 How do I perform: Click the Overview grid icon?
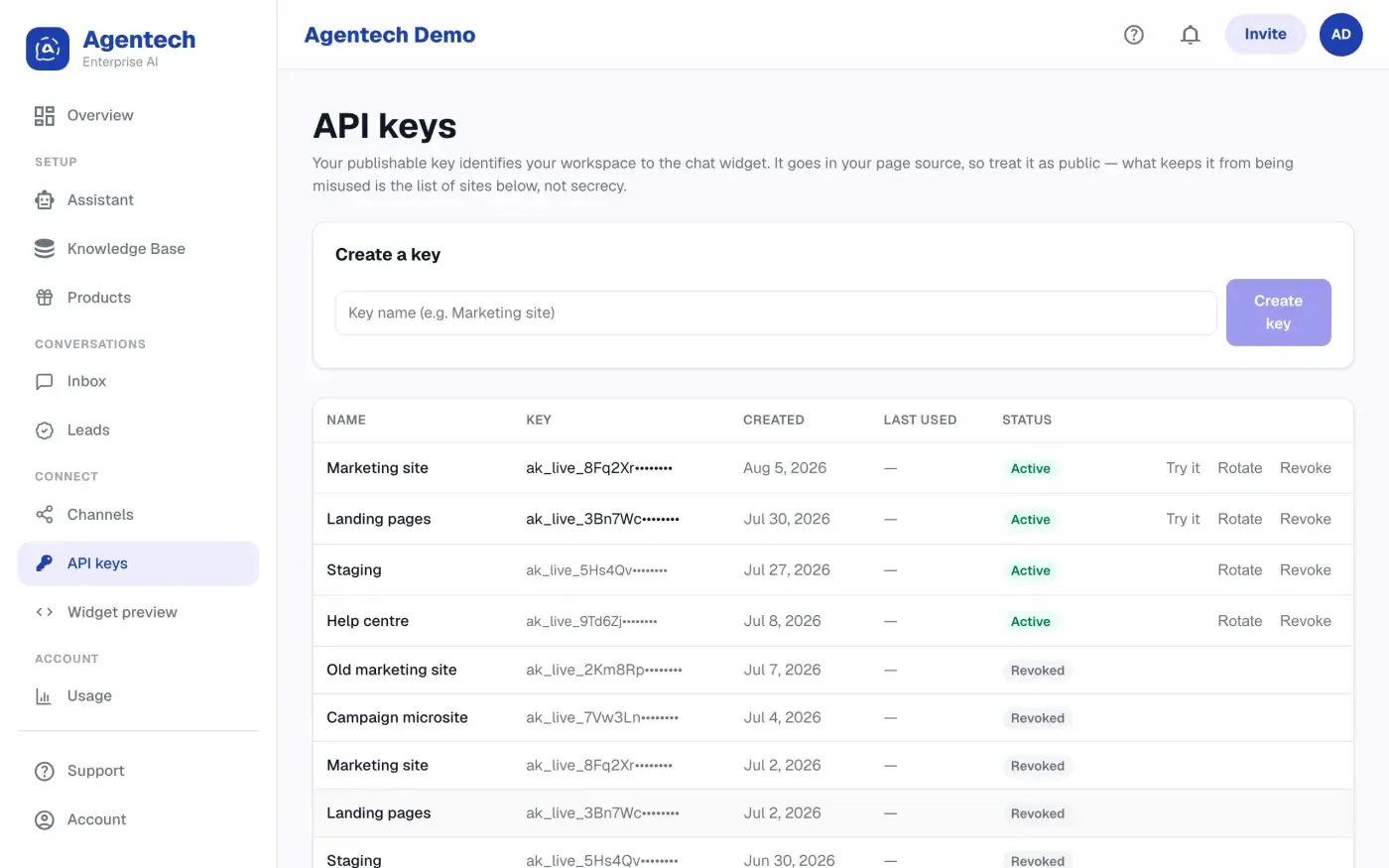tap(45, 116)
